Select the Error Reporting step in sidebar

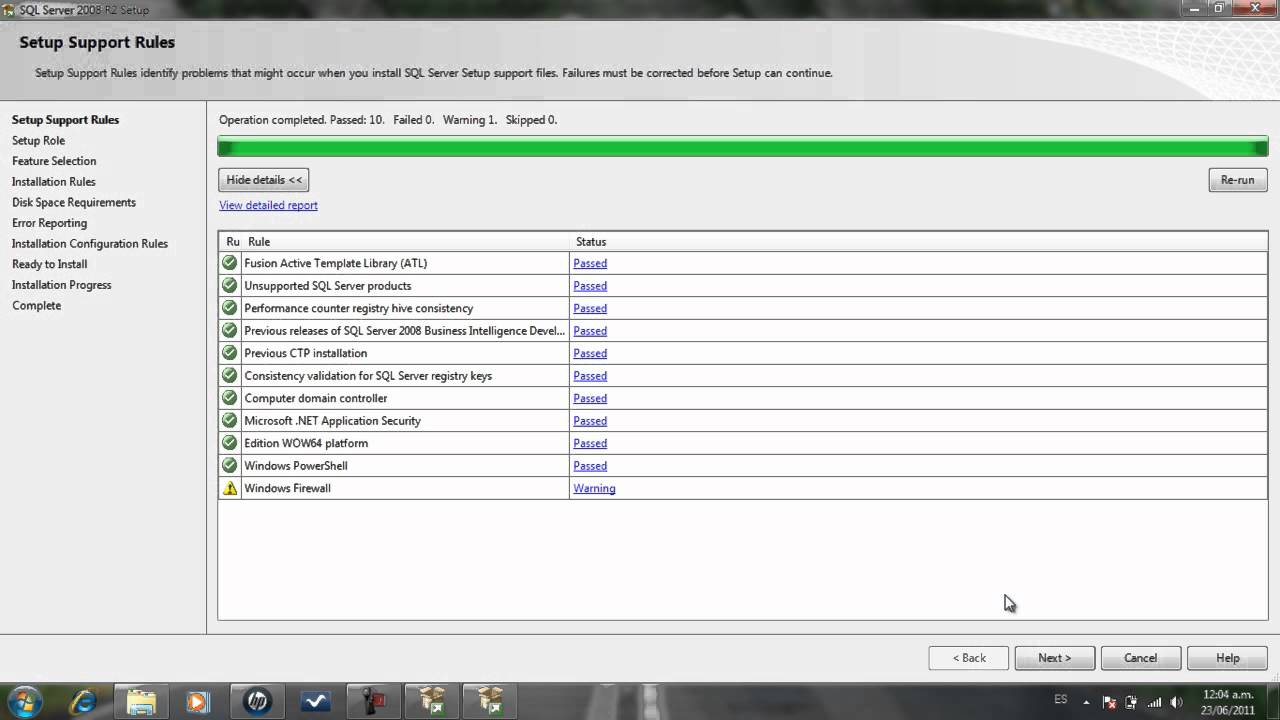pos(49,223)
